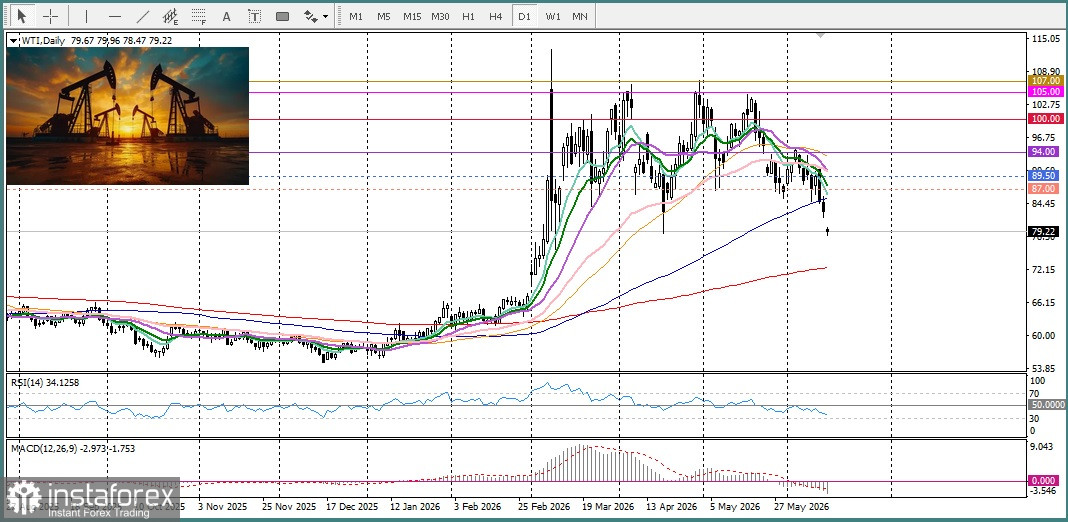The image size is (1068, 522).
Task: Click the 60.00 price axis value
Action: click(x=1043, y=335)
